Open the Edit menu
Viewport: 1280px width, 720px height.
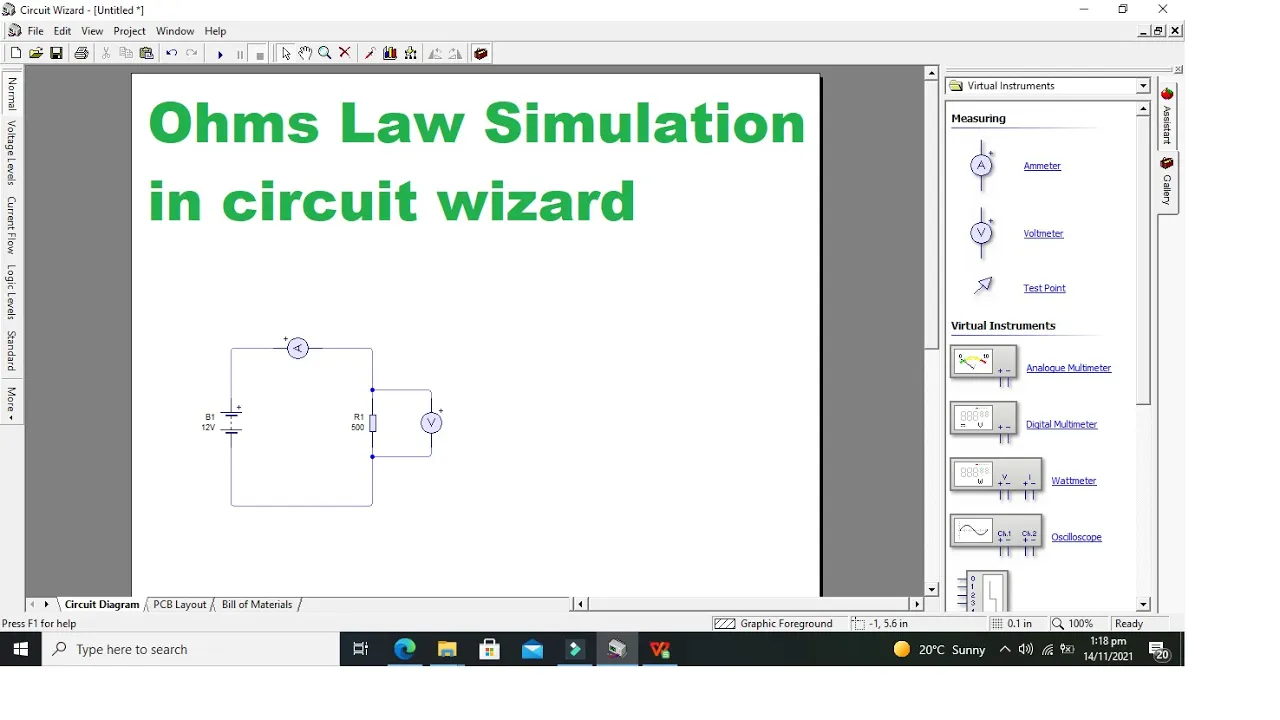click(x=62, y=31)
